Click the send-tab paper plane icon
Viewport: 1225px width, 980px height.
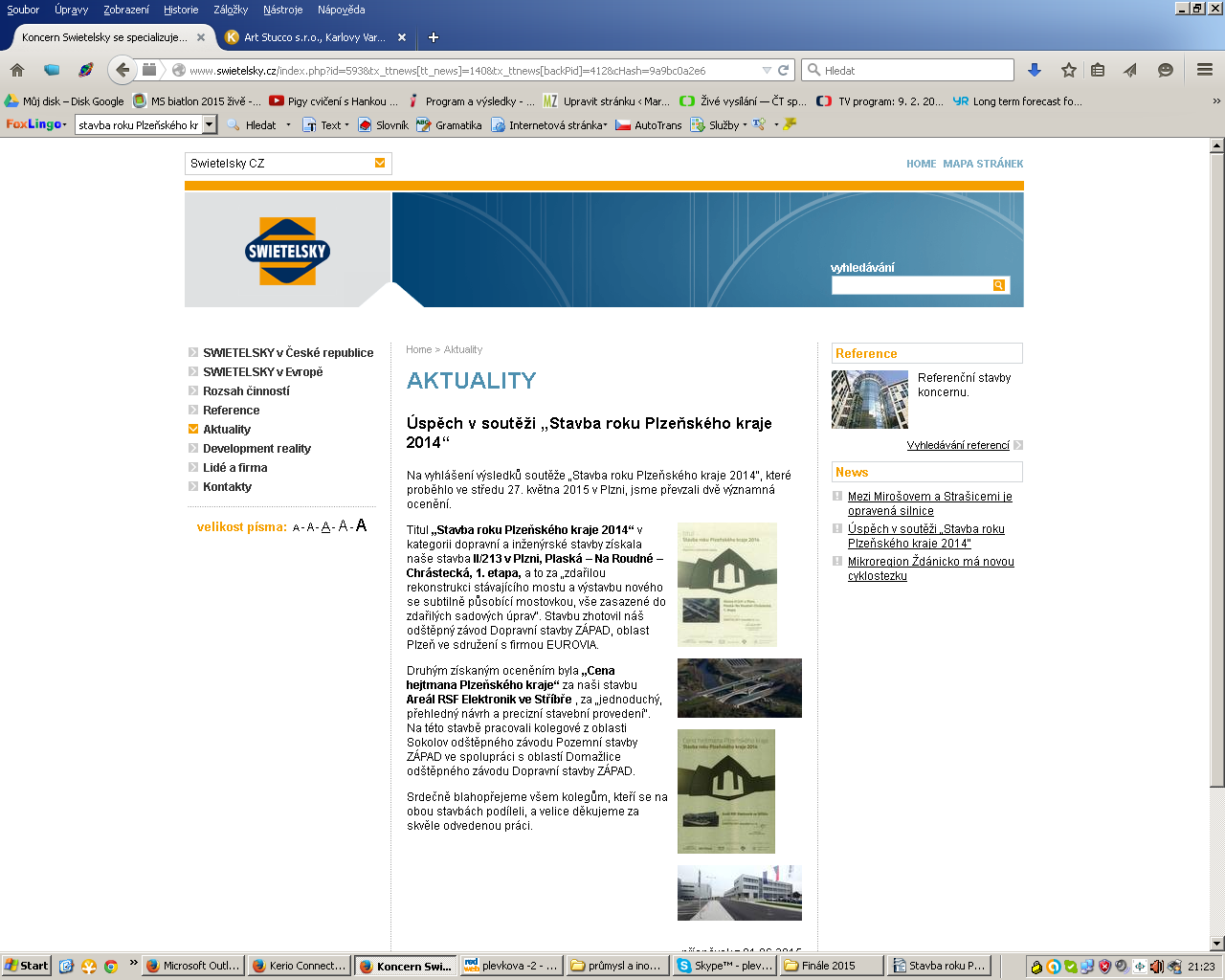click(x=1130, y=70)
